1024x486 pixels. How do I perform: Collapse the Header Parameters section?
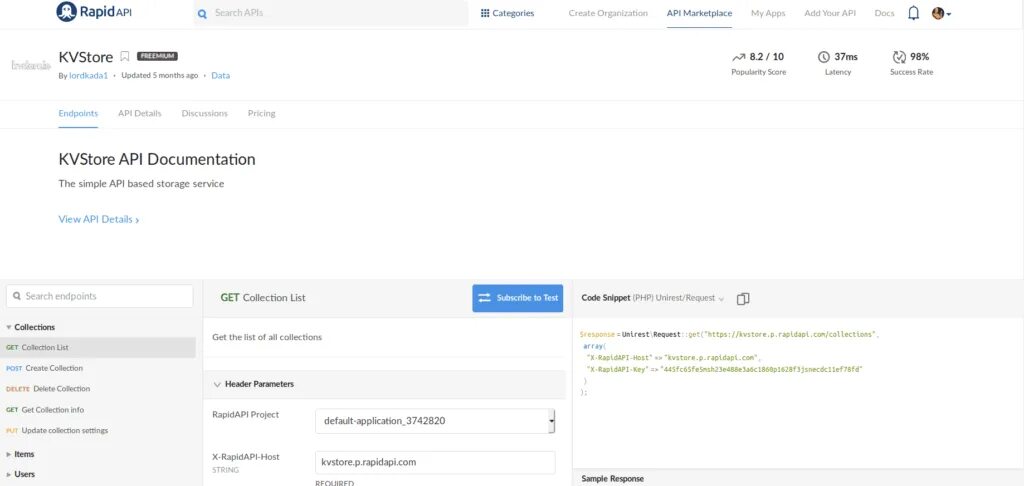point(385,384)
